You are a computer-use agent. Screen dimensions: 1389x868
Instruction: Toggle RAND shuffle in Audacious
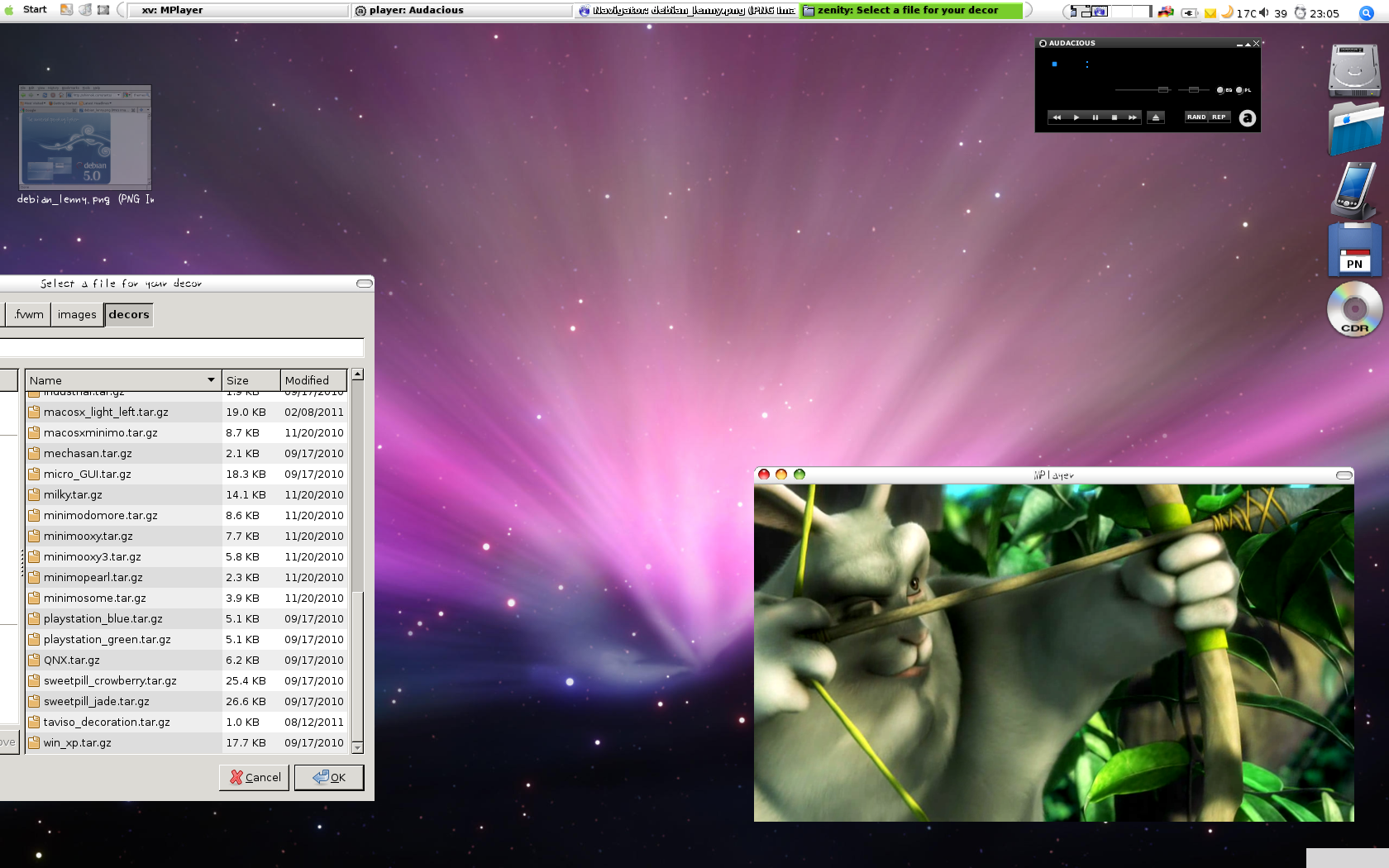tap(1196, 117)
